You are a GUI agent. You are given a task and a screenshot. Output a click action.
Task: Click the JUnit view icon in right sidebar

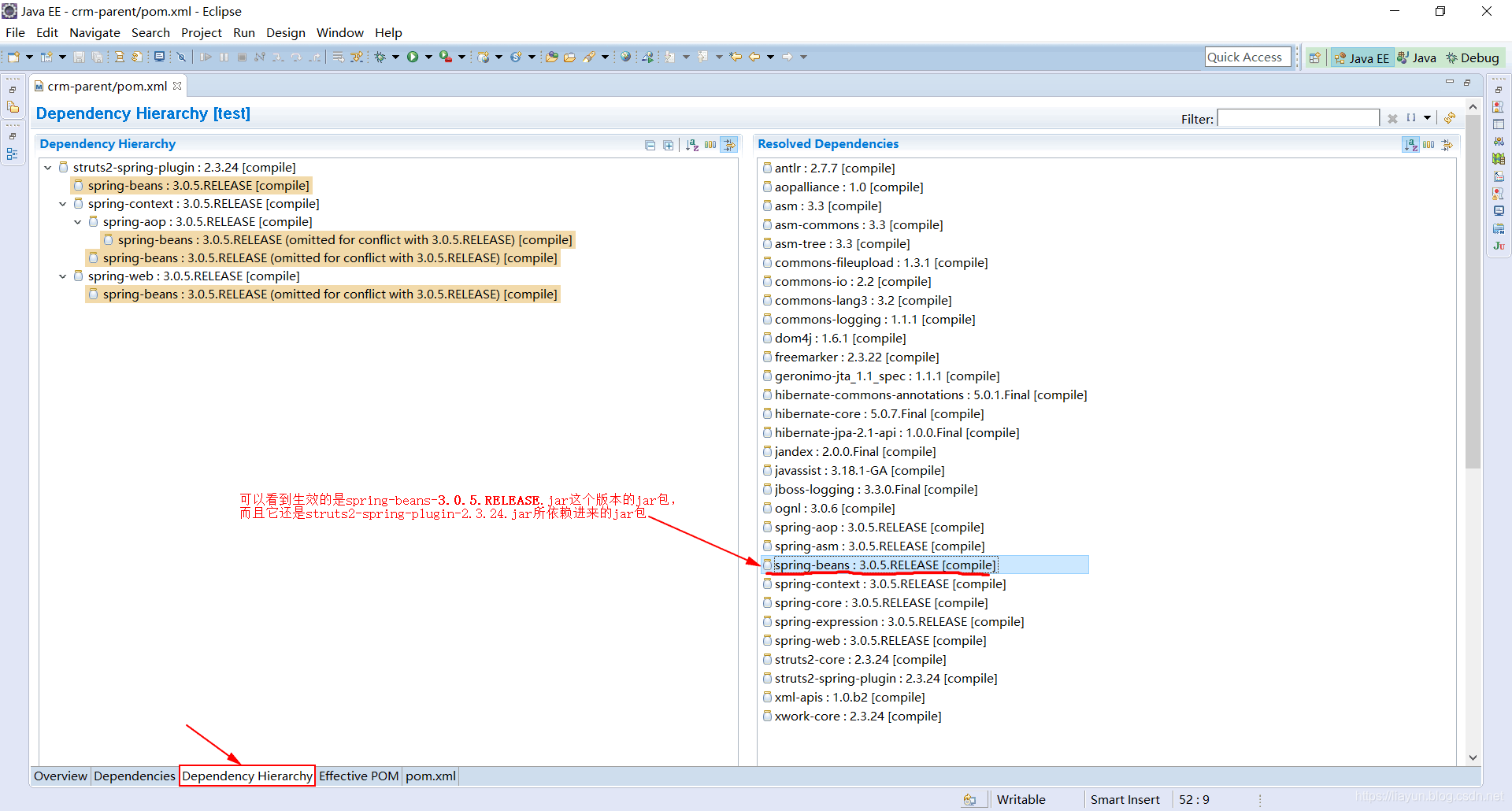pos(1499,246)
